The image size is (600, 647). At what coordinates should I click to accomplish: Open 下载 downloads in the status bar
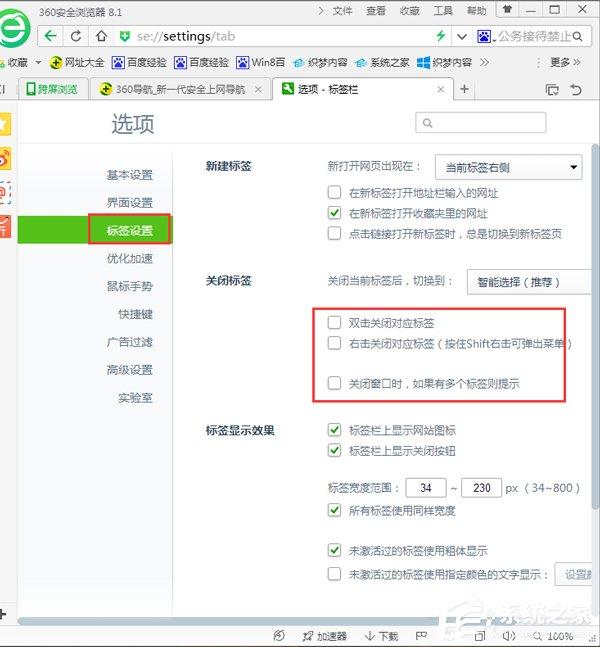[381, 636]
